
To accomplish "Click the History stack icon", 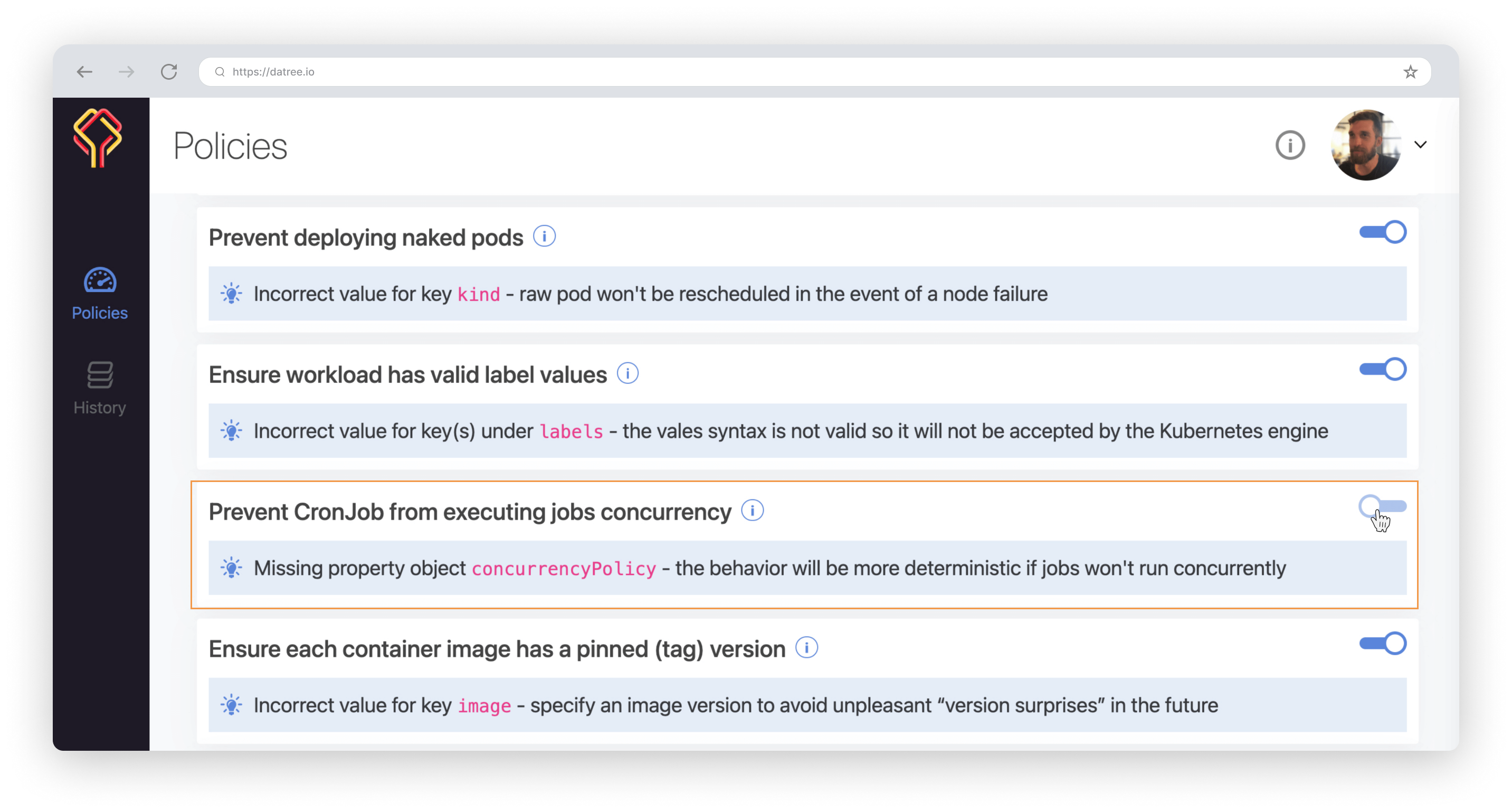I will [x=100, y=375].
